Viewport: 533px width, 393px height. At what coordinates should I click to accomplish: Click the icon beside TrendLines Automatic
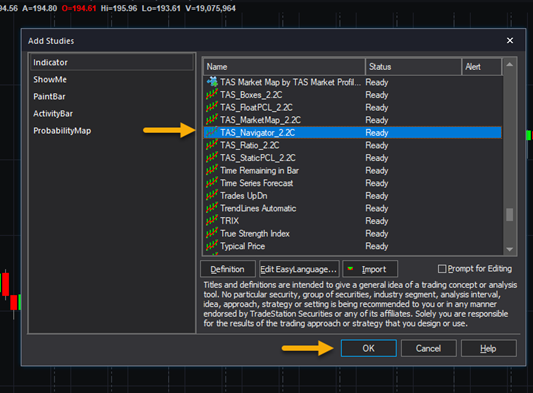point(212,208)
